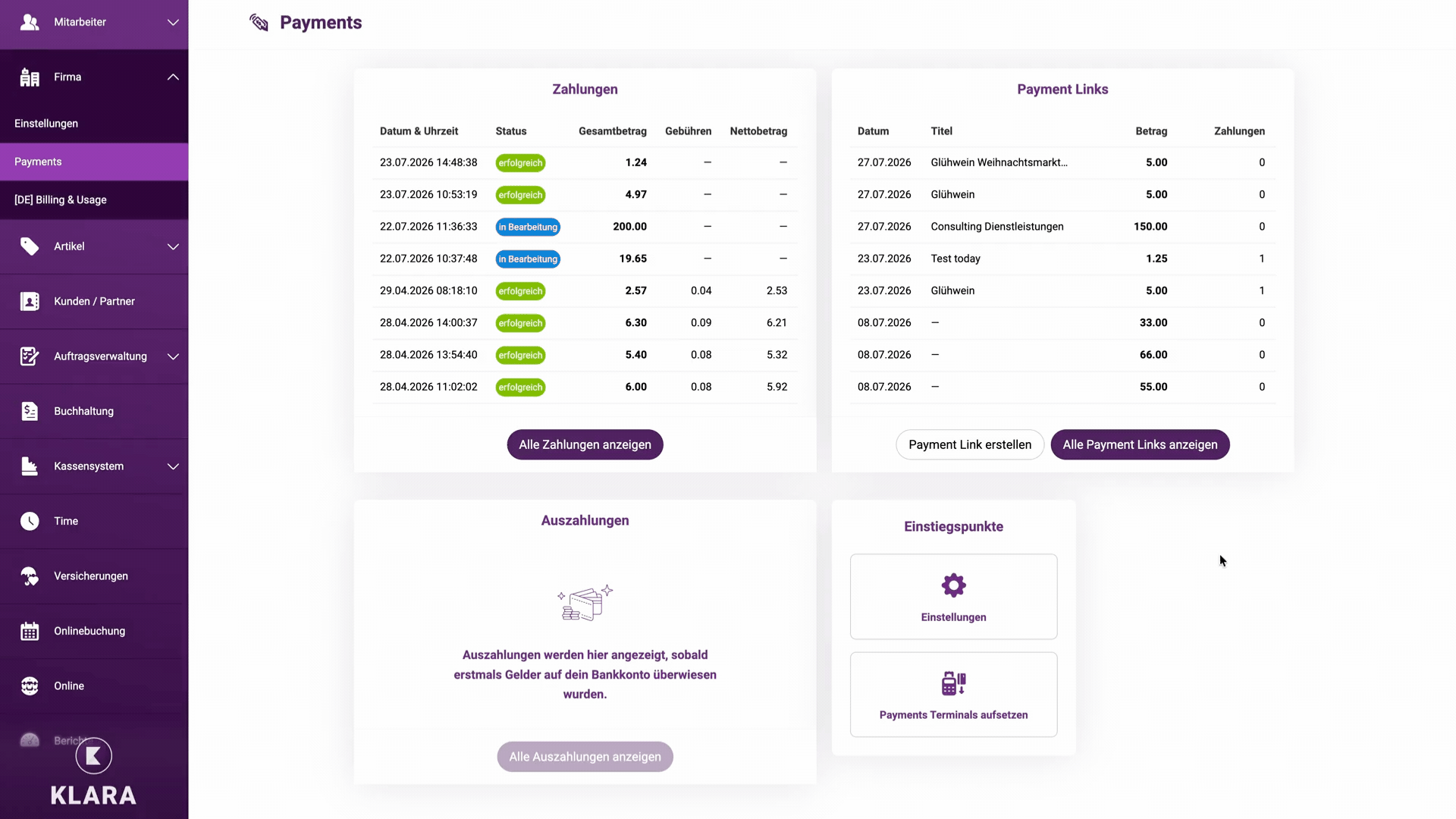Select [DE] Billing & Usage menu item
This screenshot has height=819, width=1456.
click(x=94, y=200)
